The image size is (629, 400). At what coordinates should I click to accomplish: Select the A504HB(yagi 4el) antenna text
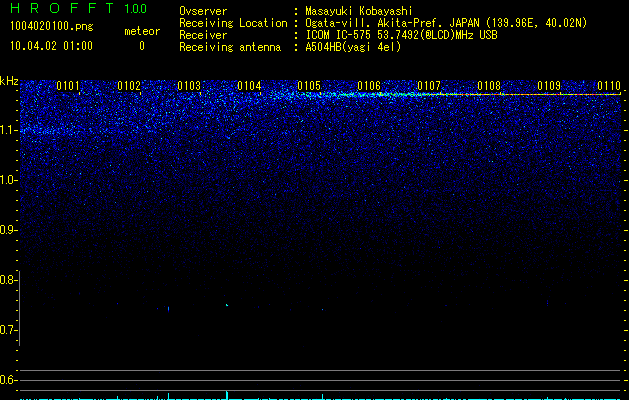(x=353, y=47)
